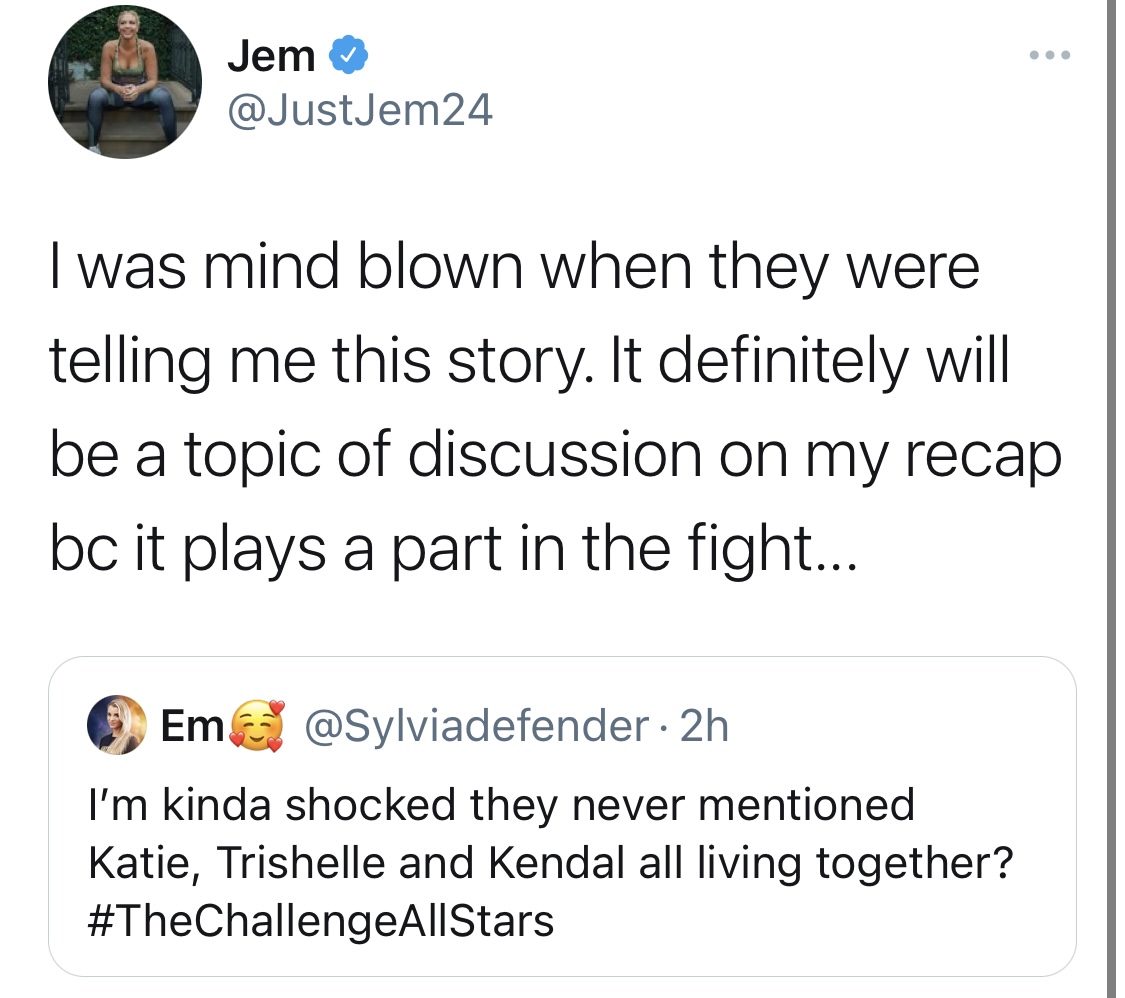Open the three-dot more options menu
This screenshot has width=1125, height=998.
[1050, 55]
